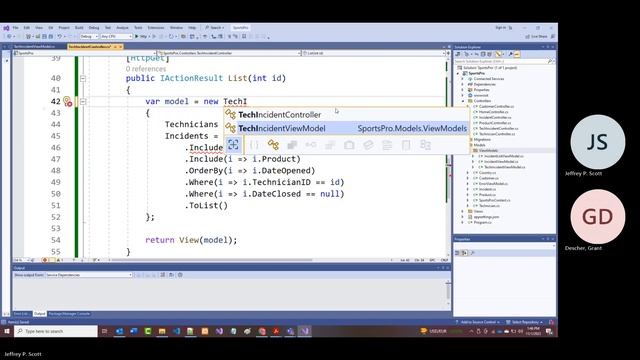
Task: Switch to the TechIncidentViewModel.cs editor tab
Action: 34,47
